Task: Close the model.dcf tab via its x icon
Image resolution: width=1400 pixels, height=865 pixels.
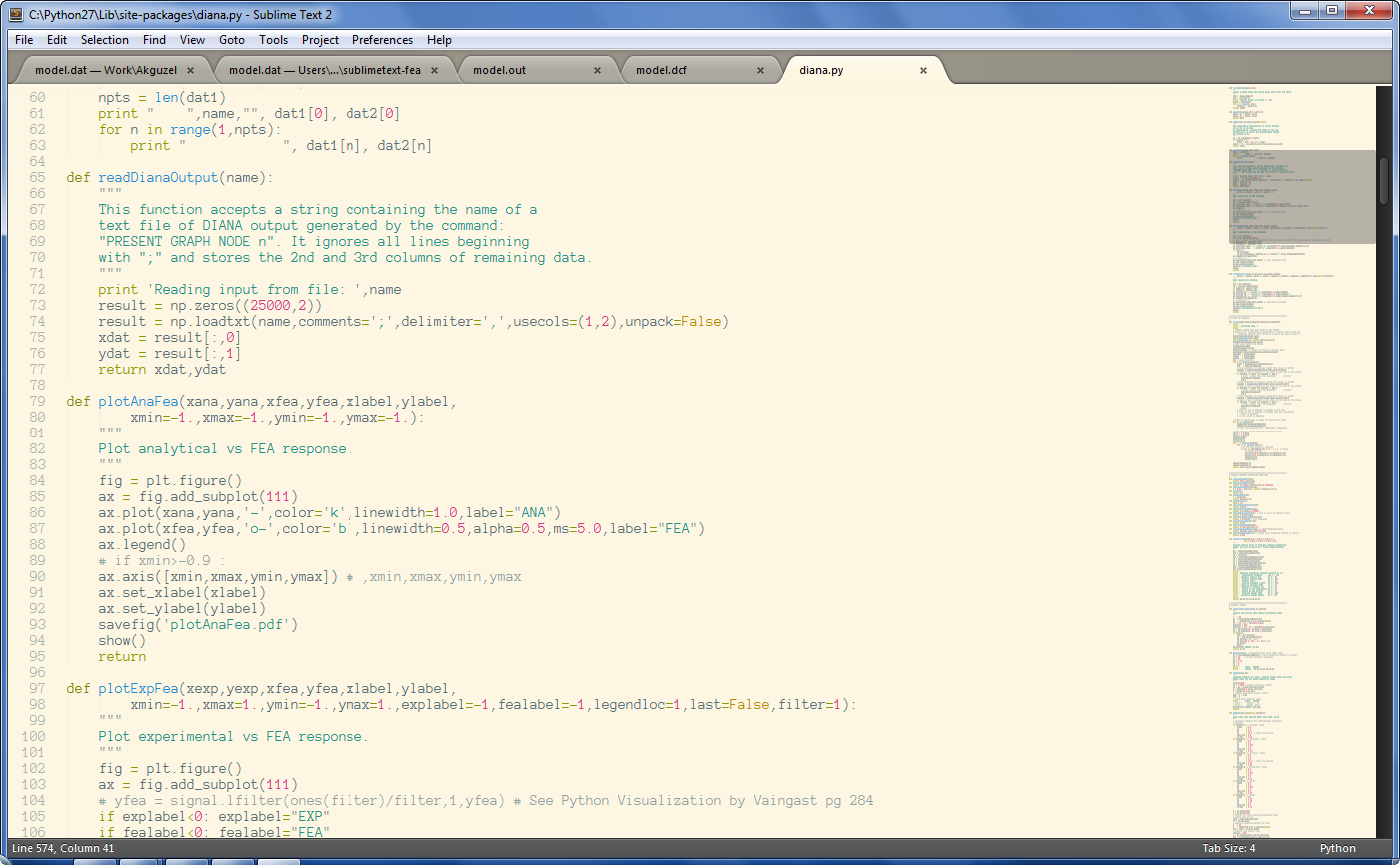Action: [760, 70]
